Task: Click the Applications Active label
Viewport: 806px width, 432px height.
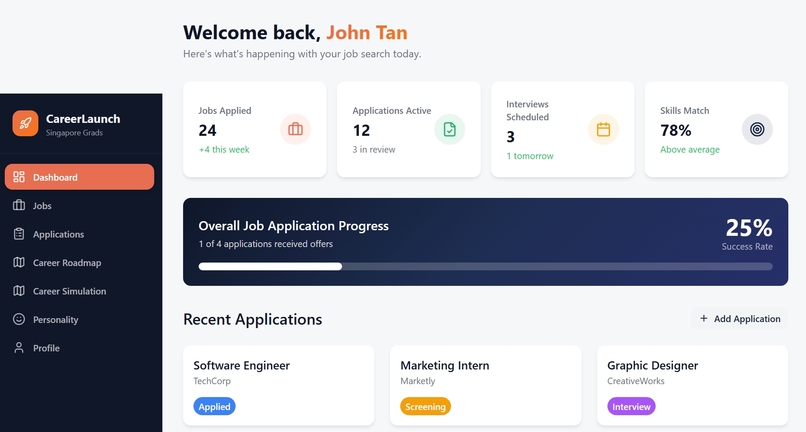Action: (392, 111)
